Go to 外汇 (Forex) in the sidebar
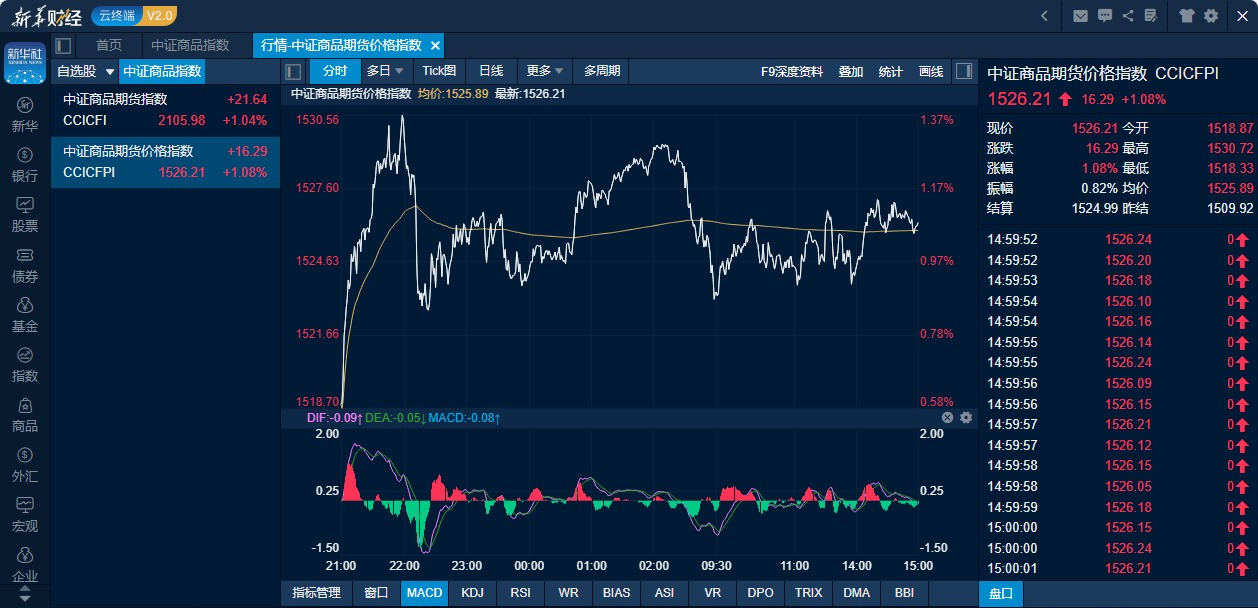 click(25, 464)
